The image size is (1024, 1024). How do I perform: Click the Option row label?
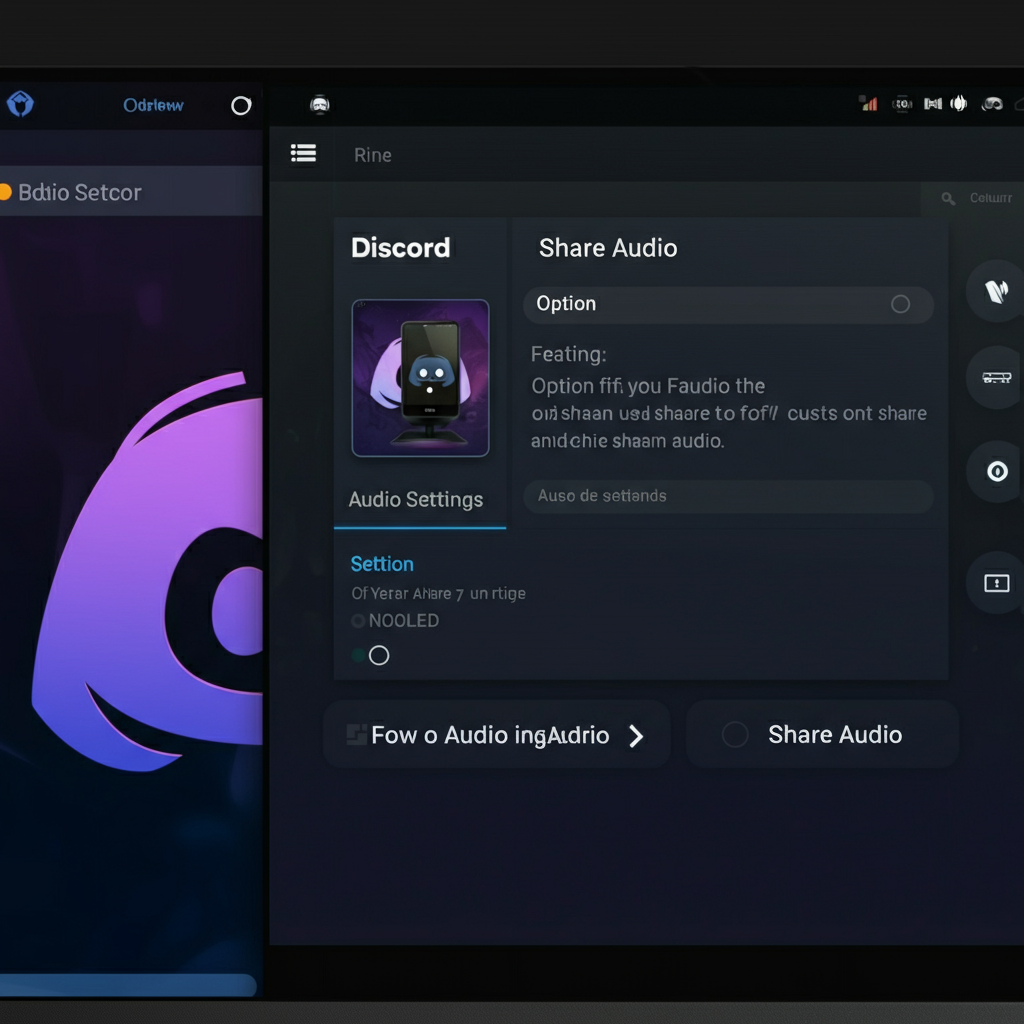click(566, 304)
